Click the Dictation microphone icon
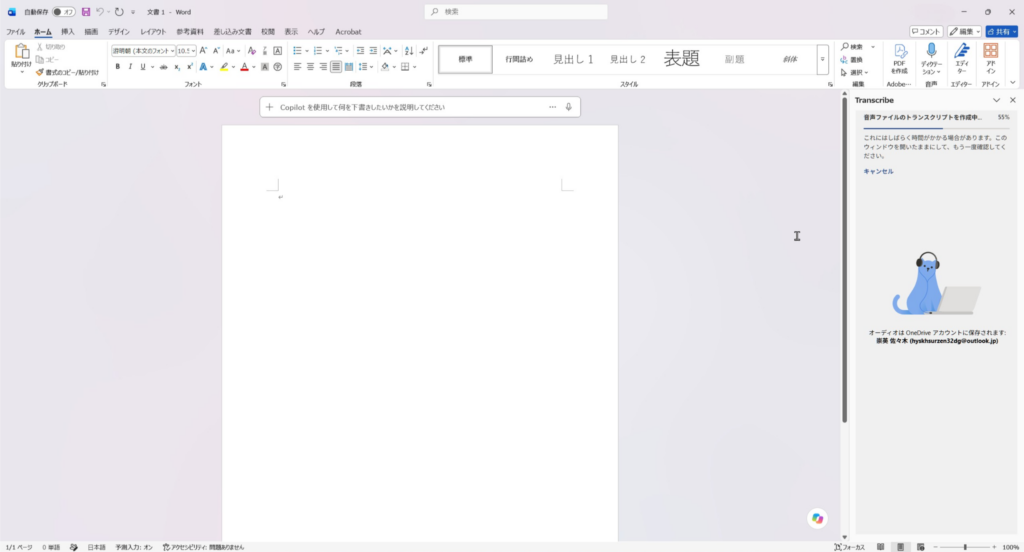1024x552 pixels. coord(931,51)
